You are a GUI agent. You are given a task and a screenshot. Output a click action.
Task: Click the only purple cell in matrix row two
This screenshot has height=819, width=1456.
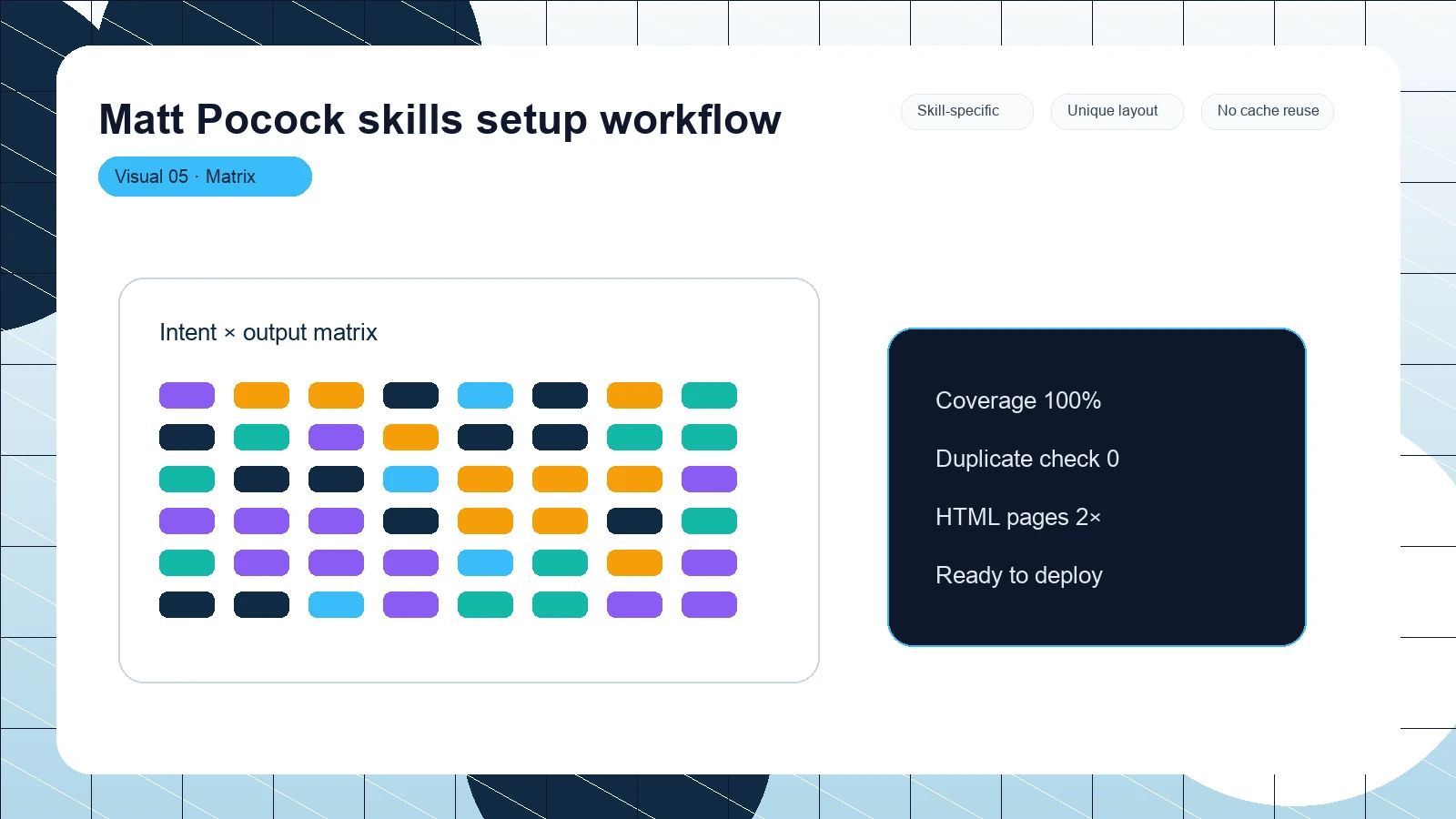(336, 438)
